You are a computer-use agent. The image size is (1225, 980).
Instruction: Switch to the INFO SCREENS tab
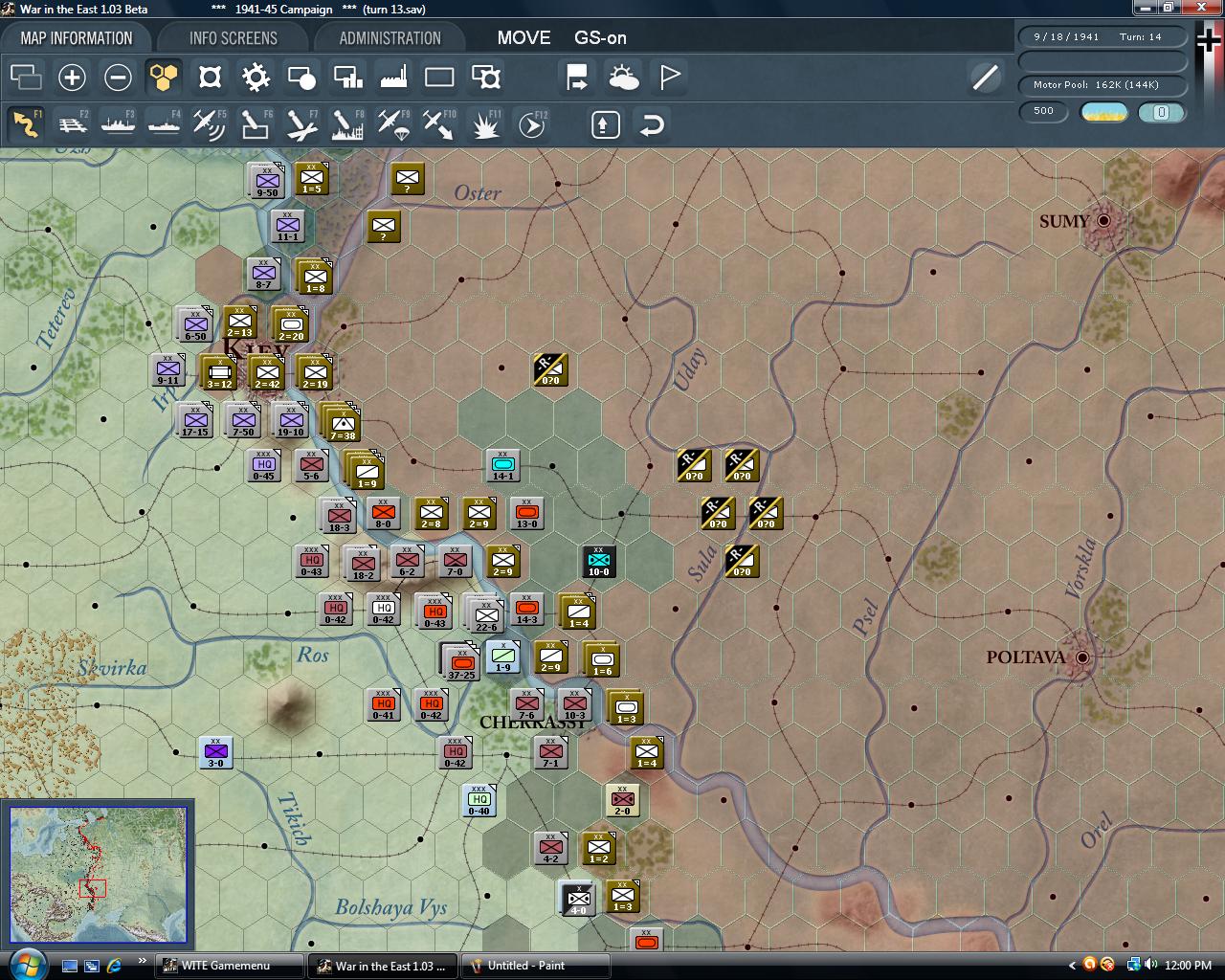pyautogui.click(x=233, y=38)
